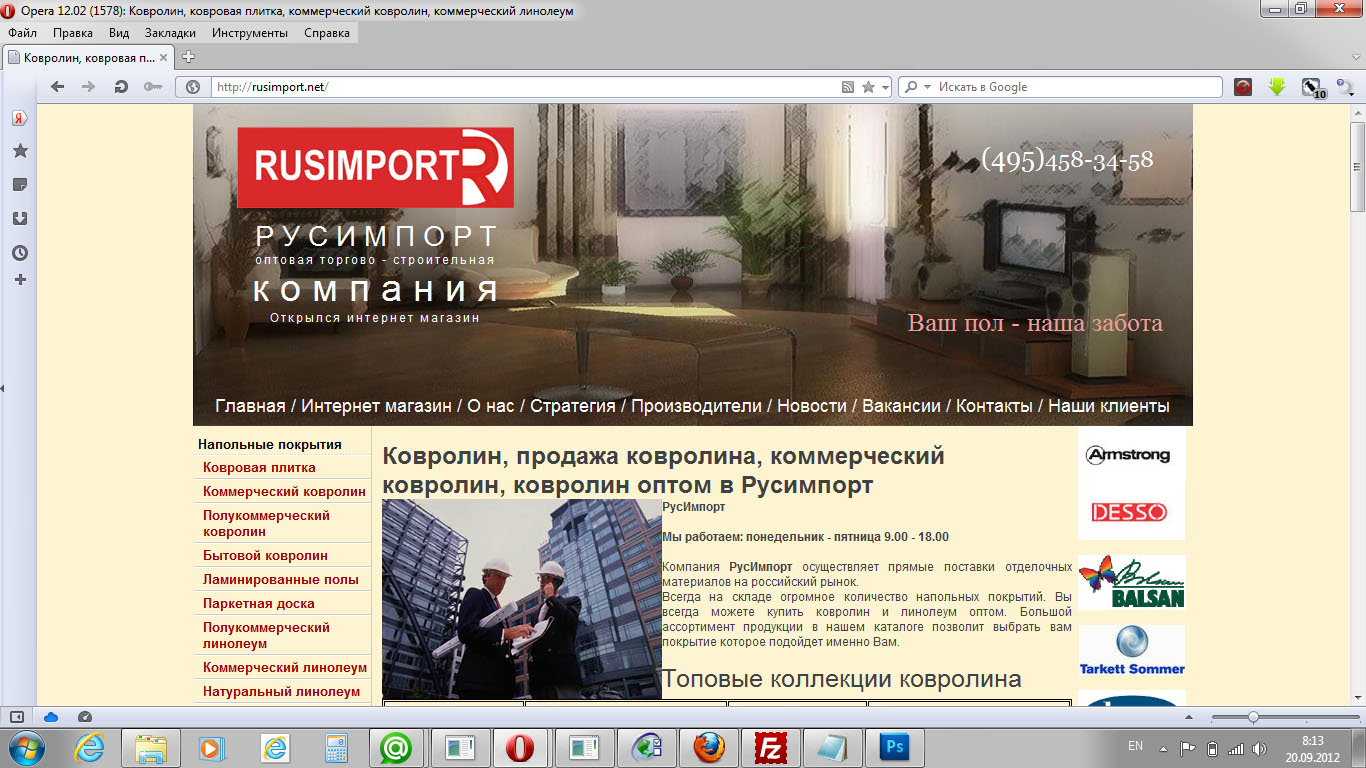Open the Yandex panel in Opera sidebar
This screenshot has width=1366, height=768.
tap(19, 118)
